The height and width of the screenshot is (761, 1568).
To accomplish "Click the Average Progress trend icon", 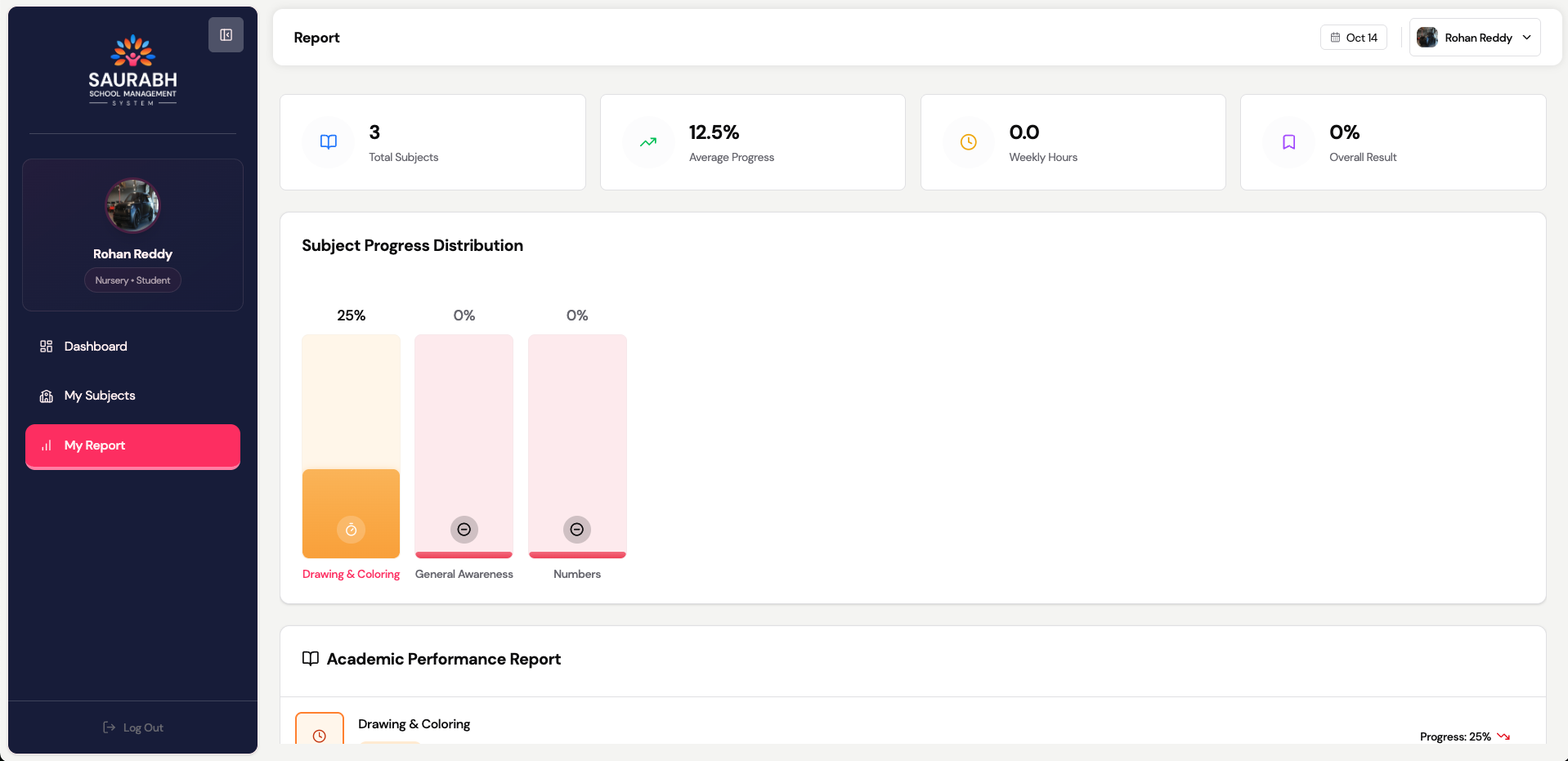I will tap(648, 142).
